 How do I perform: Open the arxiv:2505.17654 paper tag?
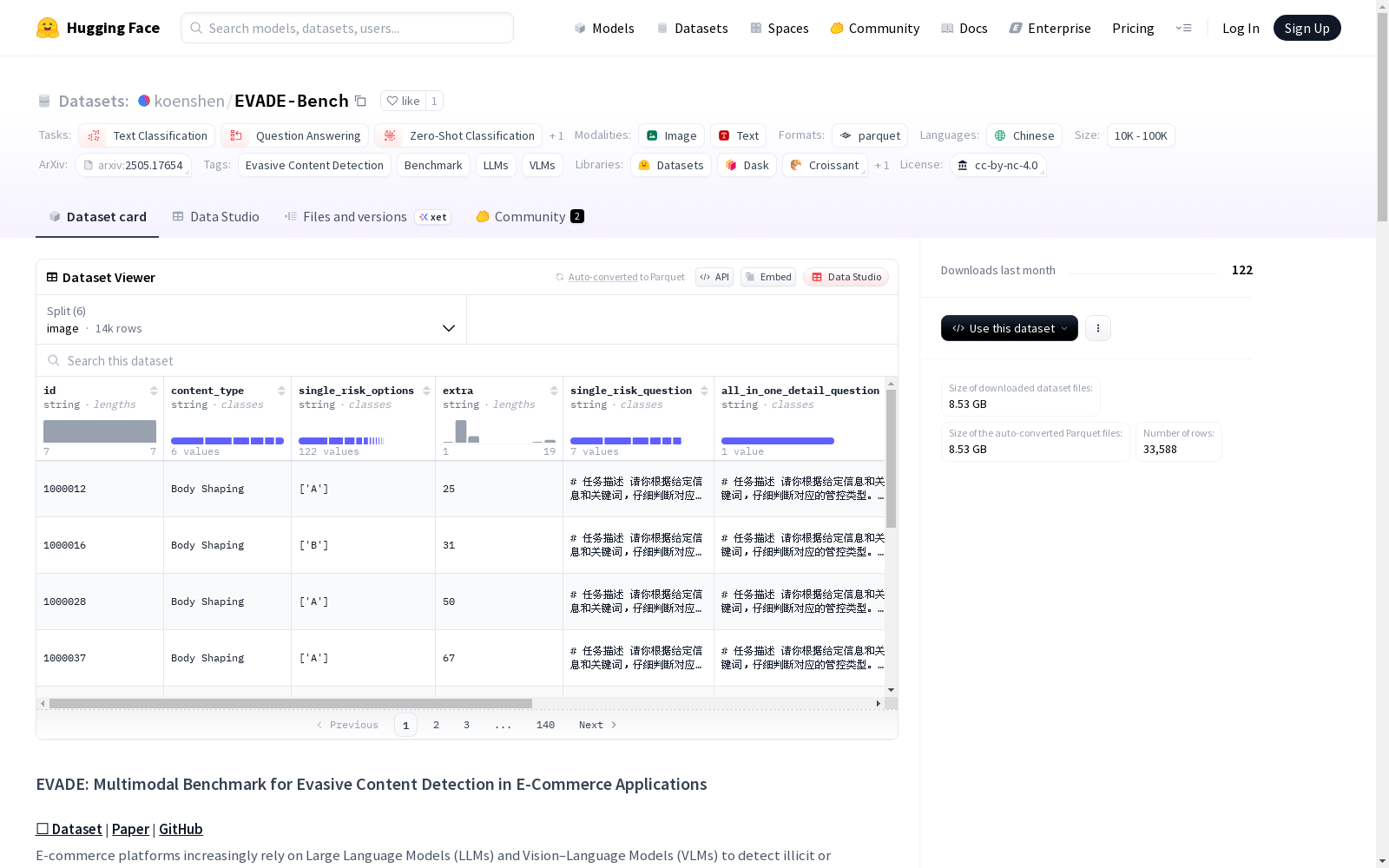click(133, 165)
